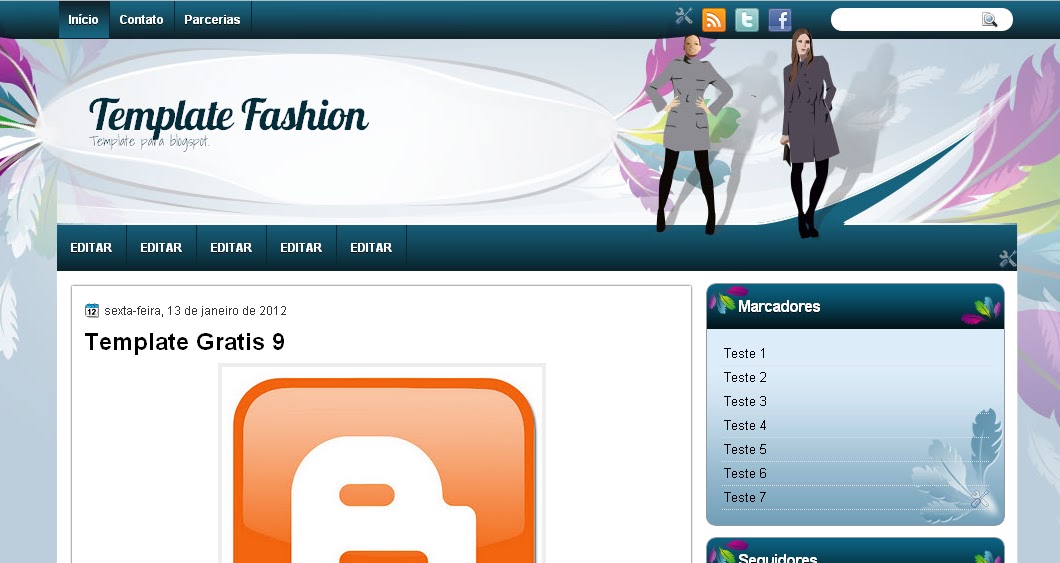
Task: Open the Teste 1 label link
Action: point(744,353)
